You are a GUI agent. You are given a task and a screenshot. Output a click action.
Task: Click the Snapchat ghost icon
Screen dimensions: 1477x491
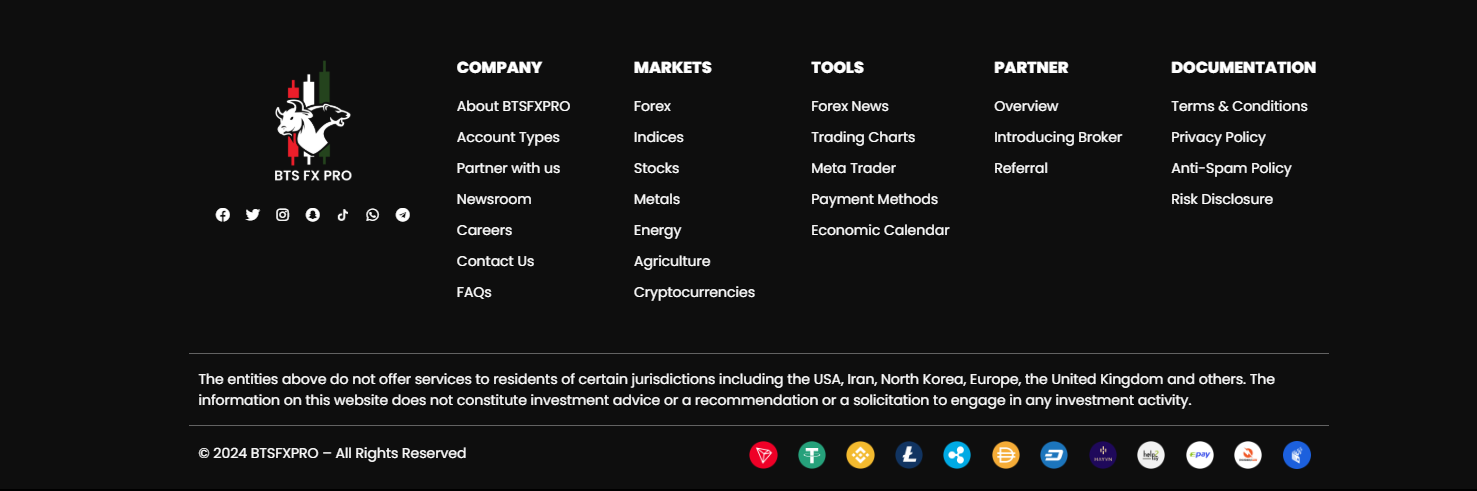point(313,215)
